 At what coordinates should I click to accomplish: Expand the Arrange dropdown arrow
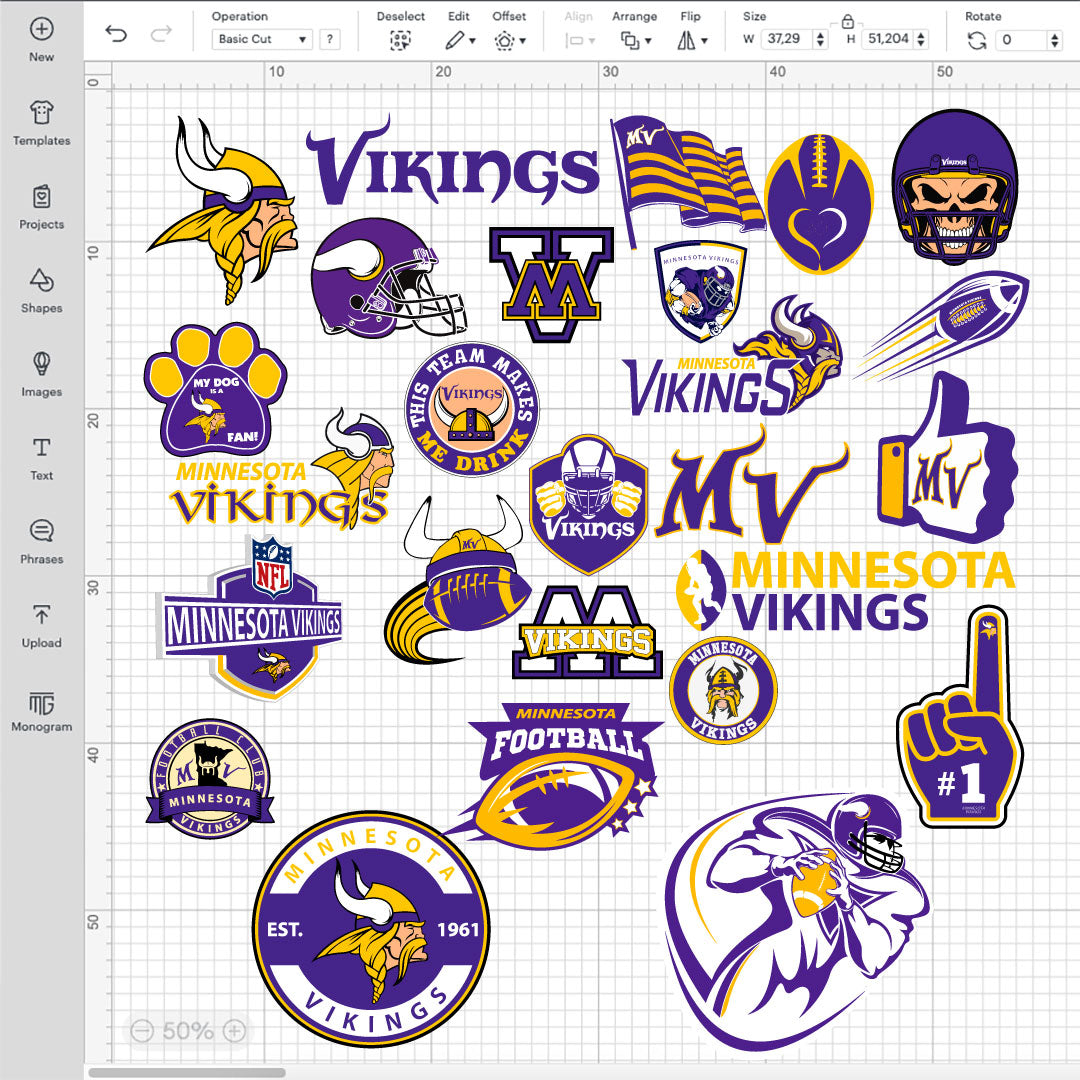tap(648, 41)
